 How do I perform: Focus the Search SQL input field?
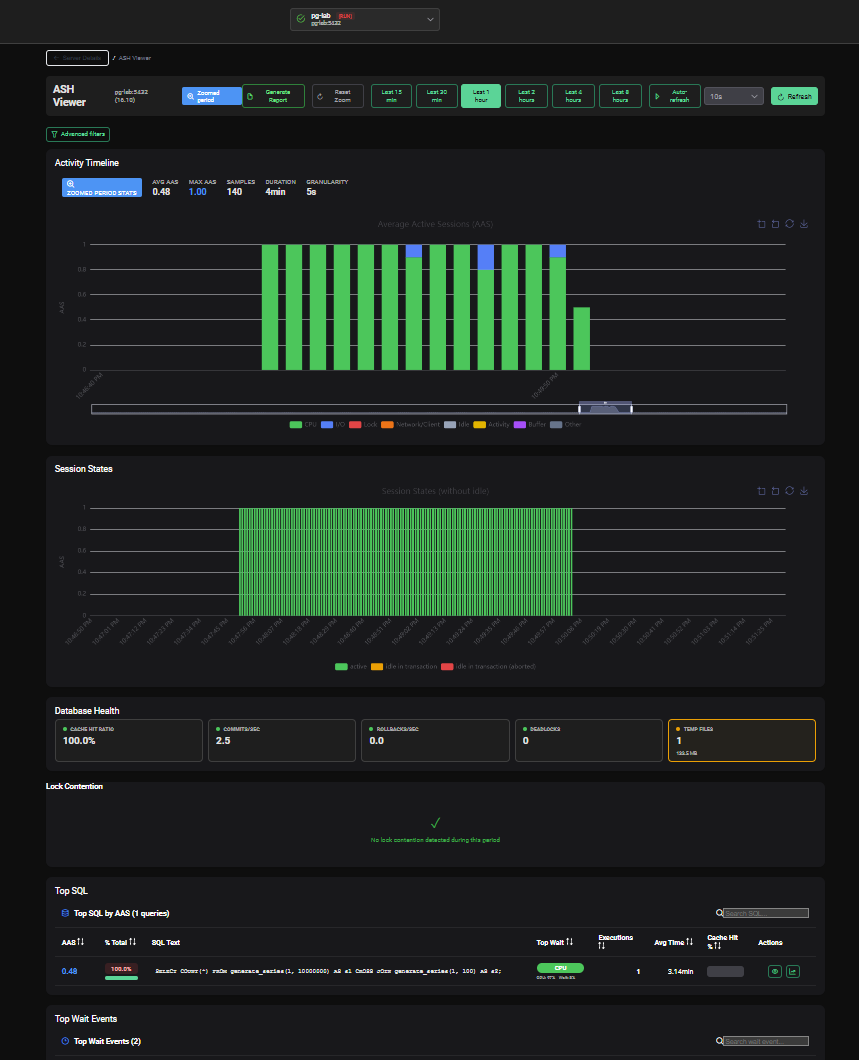click(x=766, y=913)
